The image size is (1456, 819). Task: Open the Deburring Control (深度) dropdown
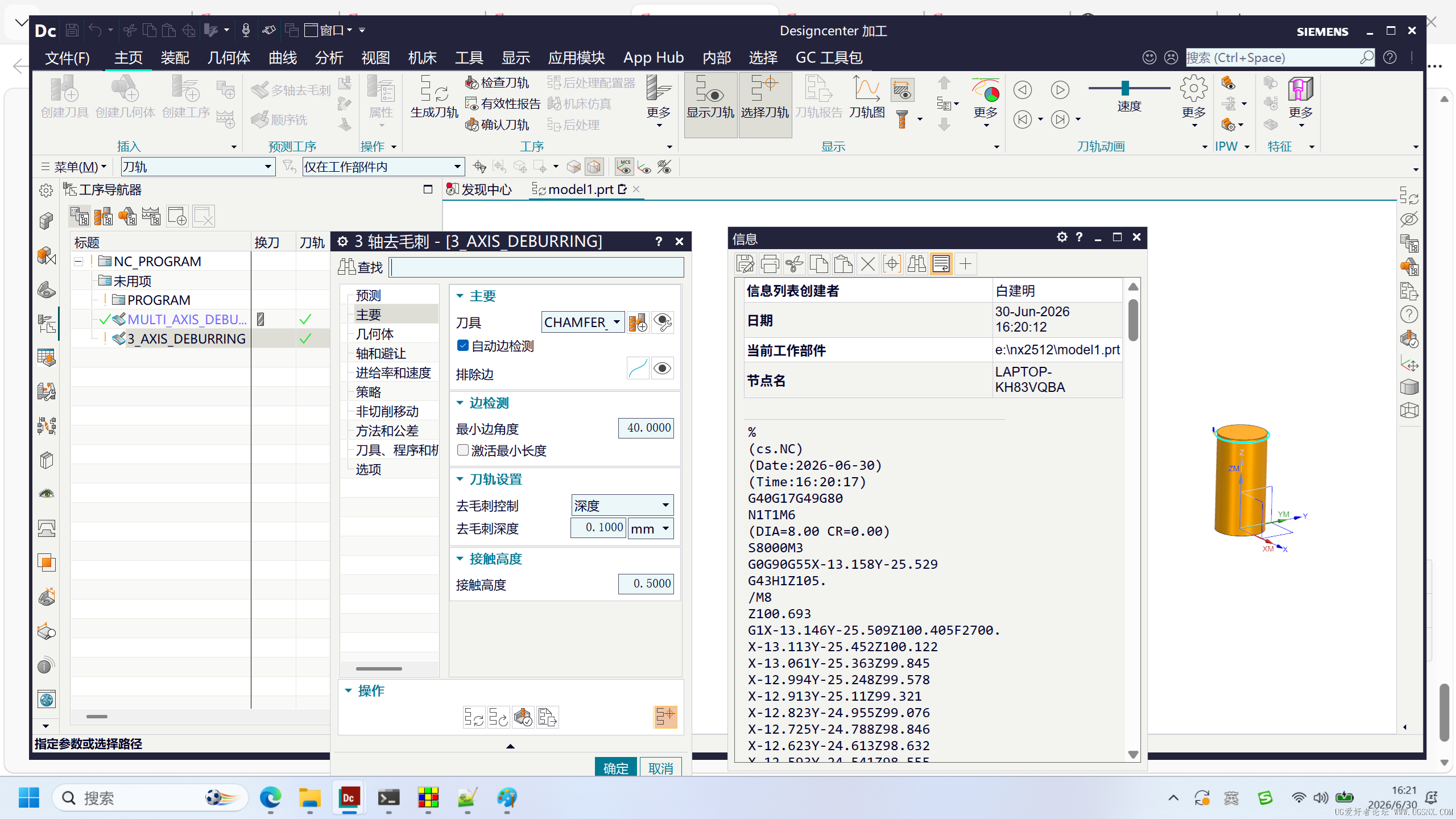pos(665,505)
